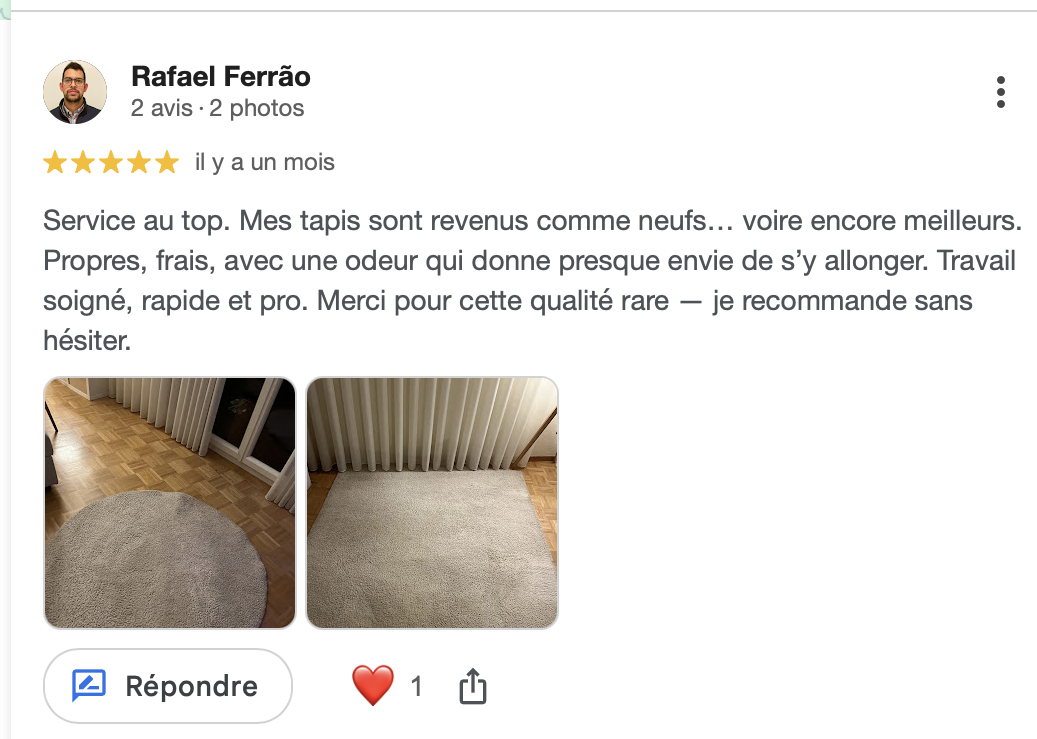Click the second rating star
1037x739 pixels.
pos(83,162)
